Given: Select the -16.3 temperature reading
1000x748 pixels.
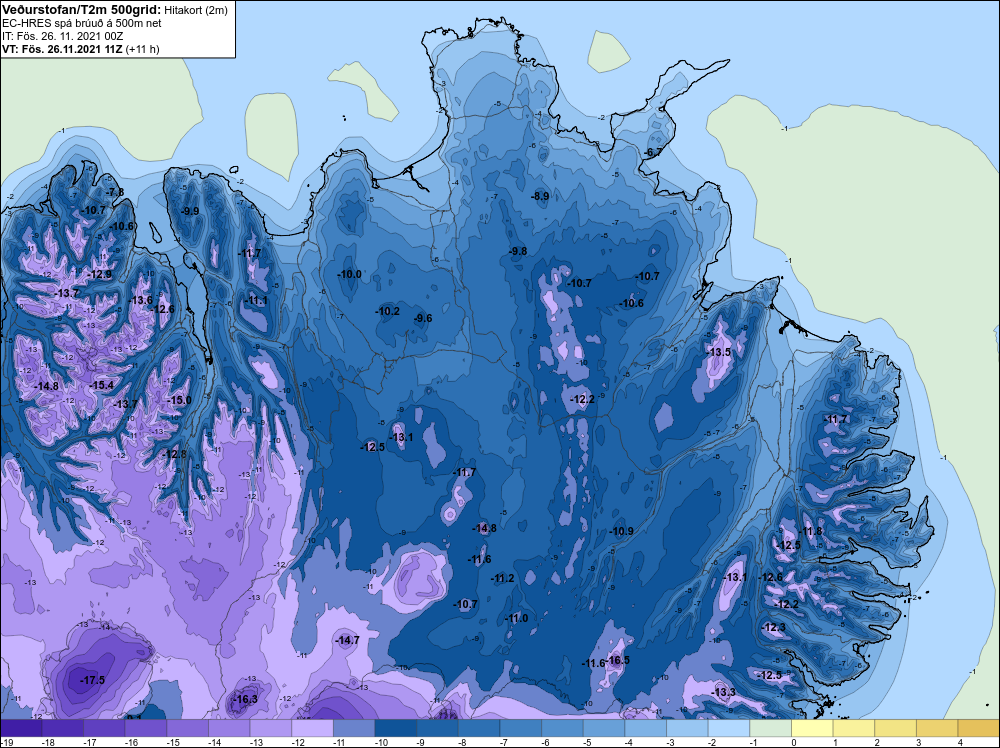Looking at the screenshot, I should (x=246, y=700).
